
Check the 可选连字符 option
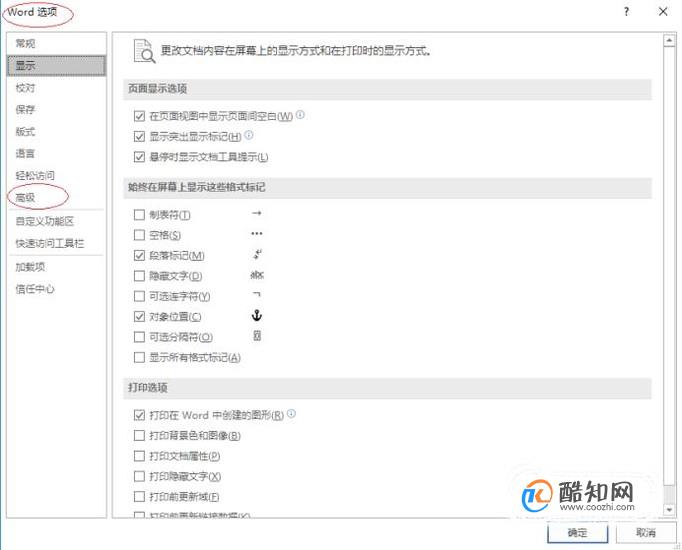(139, 297)
